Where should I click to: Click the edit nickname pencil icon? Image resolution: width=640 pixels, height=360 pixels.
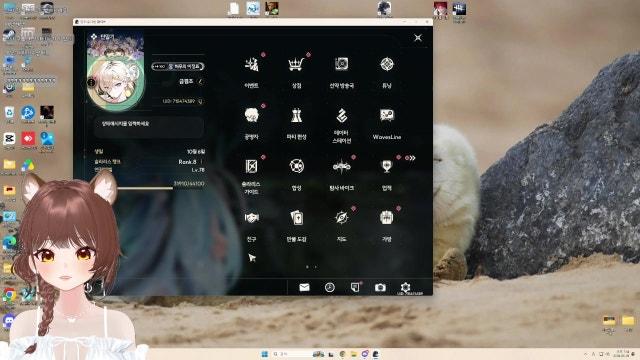[200, 82]
